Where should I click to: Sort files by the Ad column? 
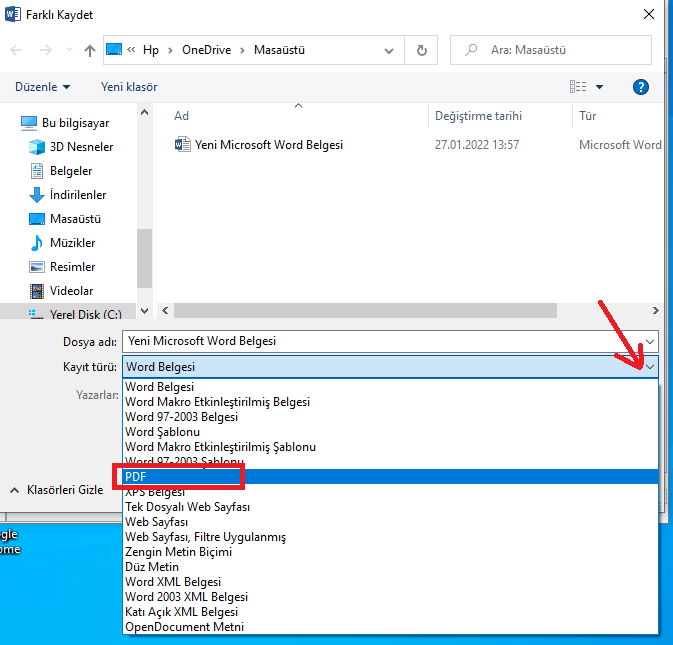181,116
